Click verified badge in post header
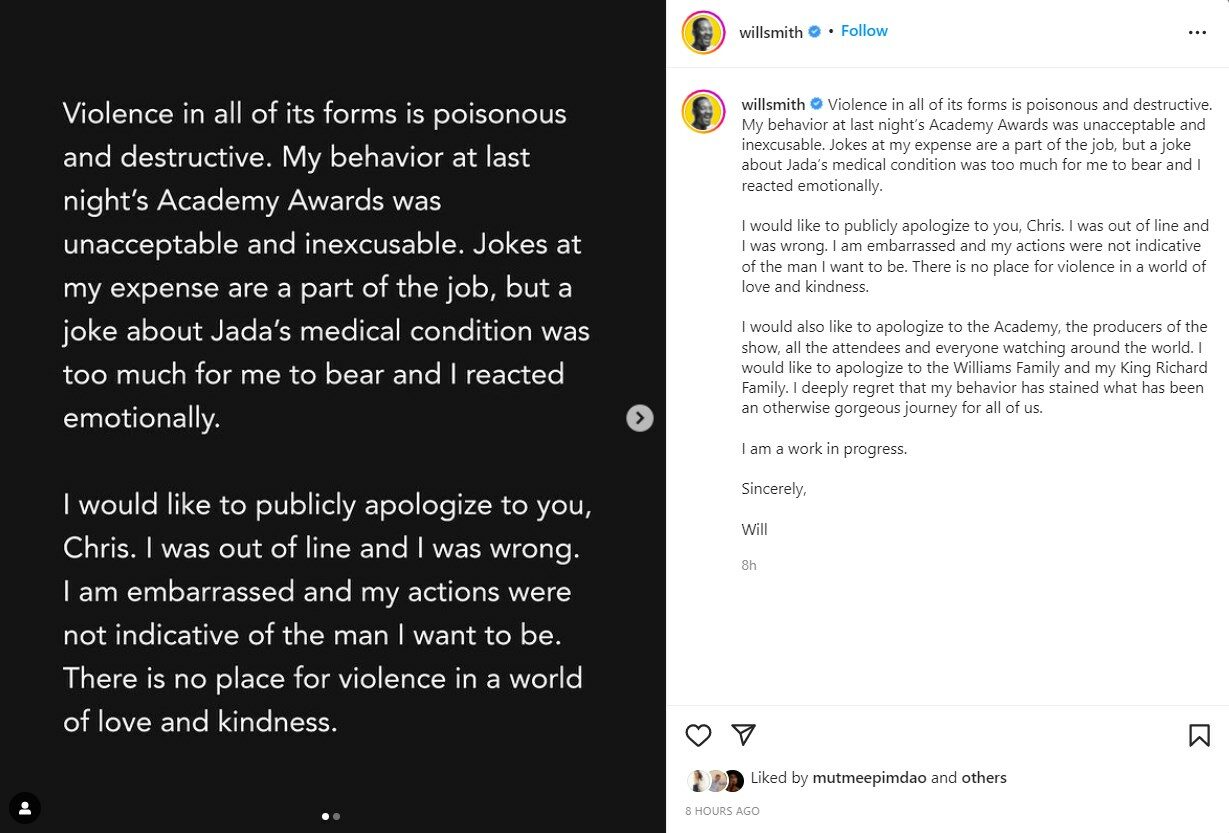 [815, 32]
